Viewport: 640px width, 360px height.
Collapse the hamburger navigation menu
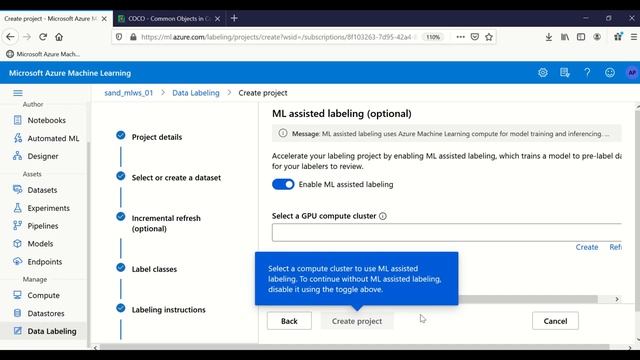point(18,93)
